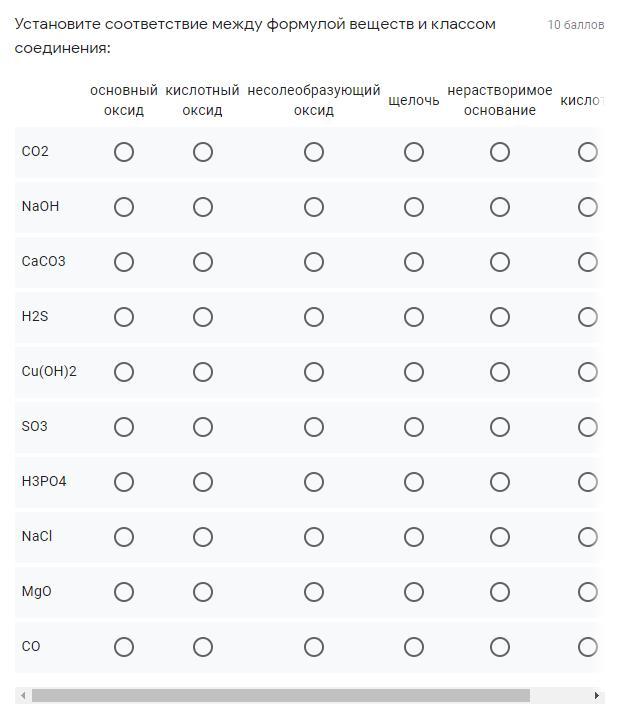622x720 pixels.
Task: Click the horizontal scrollbar thumb
Action: point(280,695)
